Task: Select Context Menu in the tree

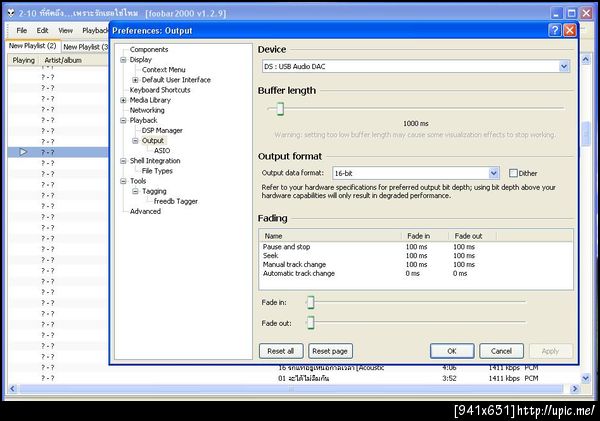Action: [163, 70]
